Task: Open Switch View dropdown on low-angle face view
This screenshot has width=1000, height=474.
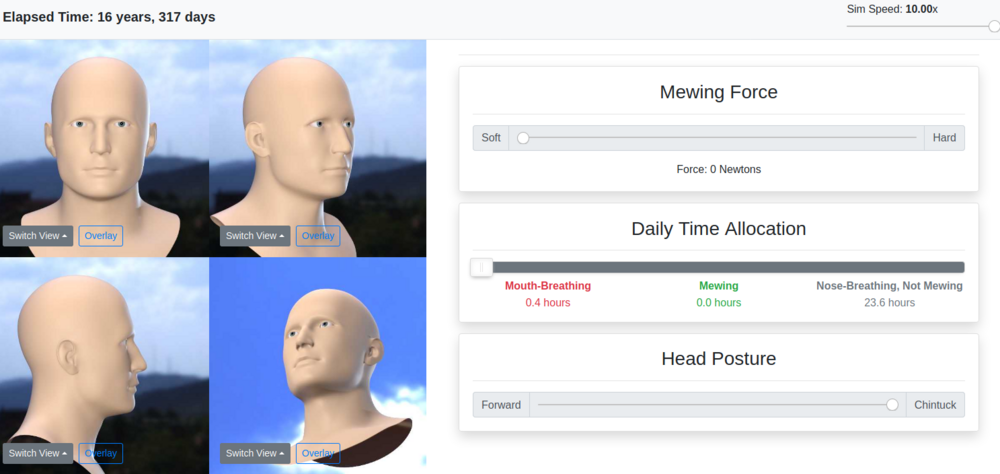Action: pos(255,453)
